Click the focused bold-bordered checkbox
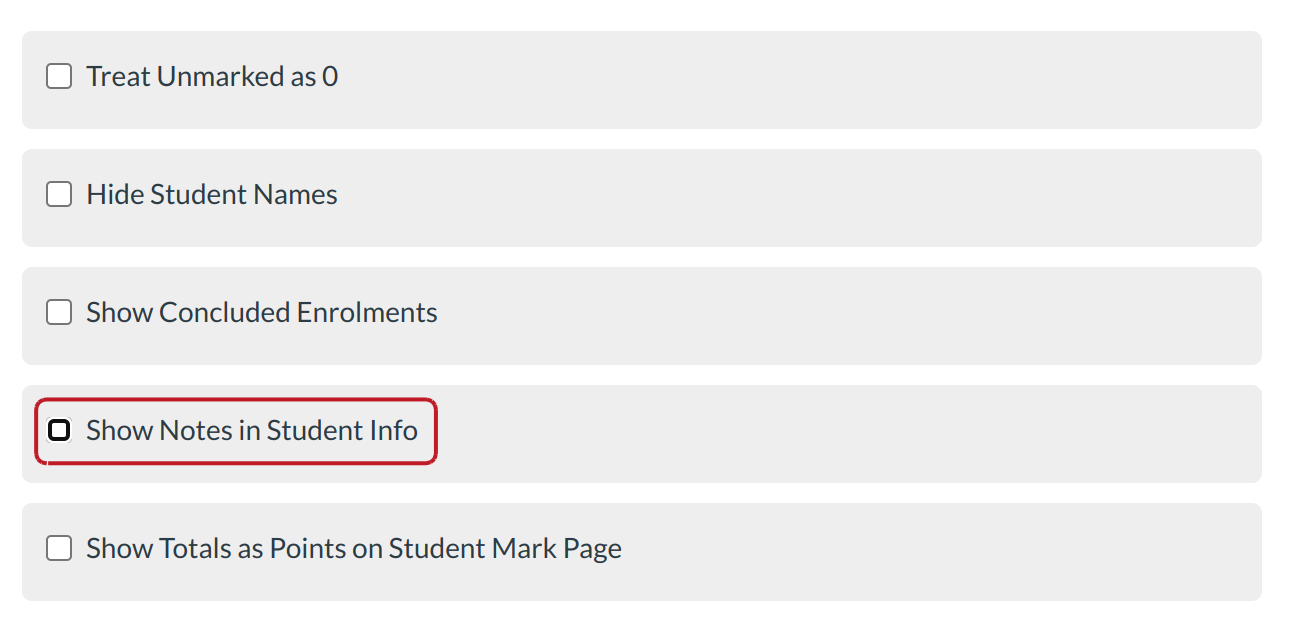 click(59, 431)
